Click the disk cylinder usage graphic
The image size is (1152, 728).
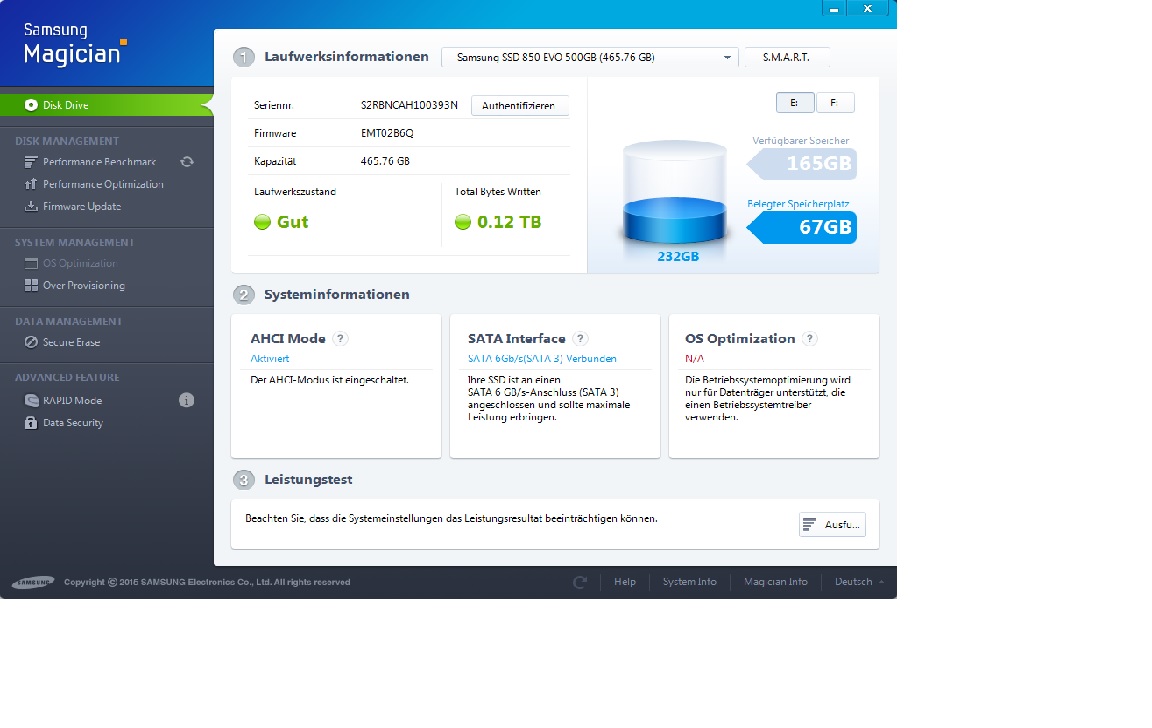point(674,192)
